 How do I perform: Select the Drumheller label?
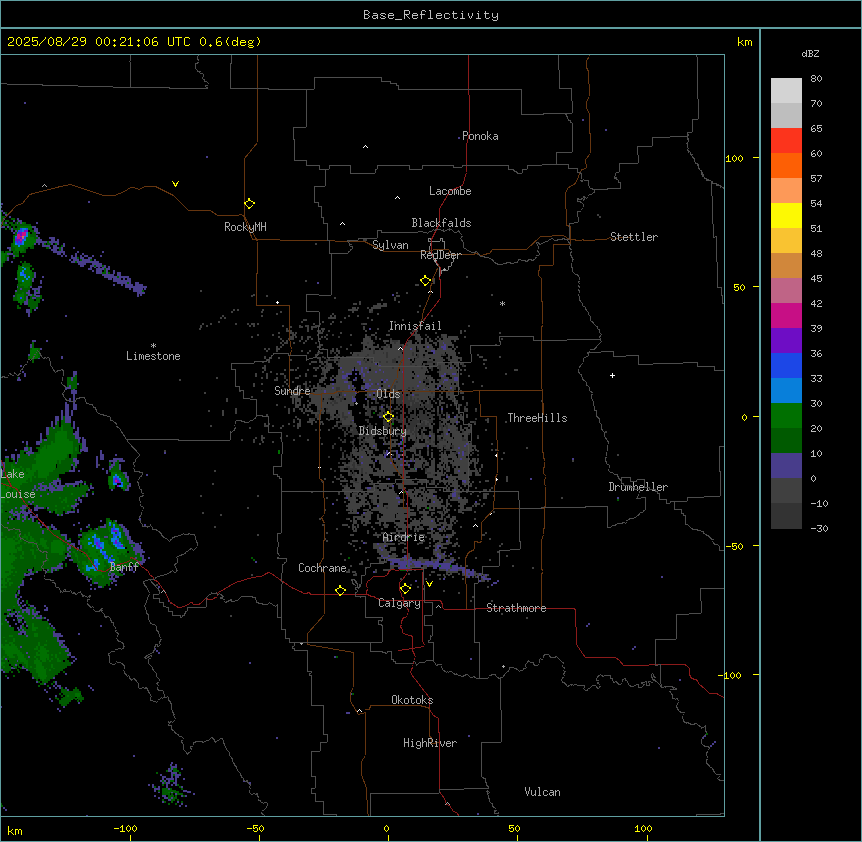point(638,487)
